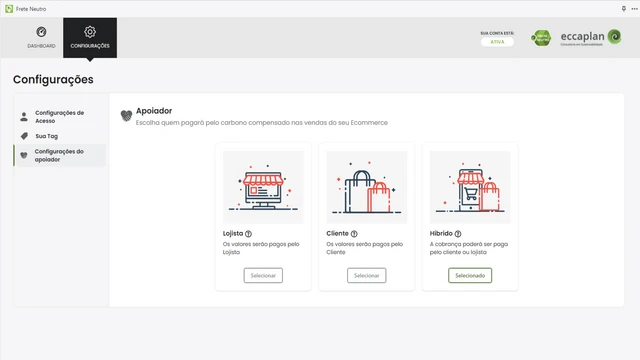Click the Frete Neutro window title text
Screen dimensions: 640x360
[31, 9]
